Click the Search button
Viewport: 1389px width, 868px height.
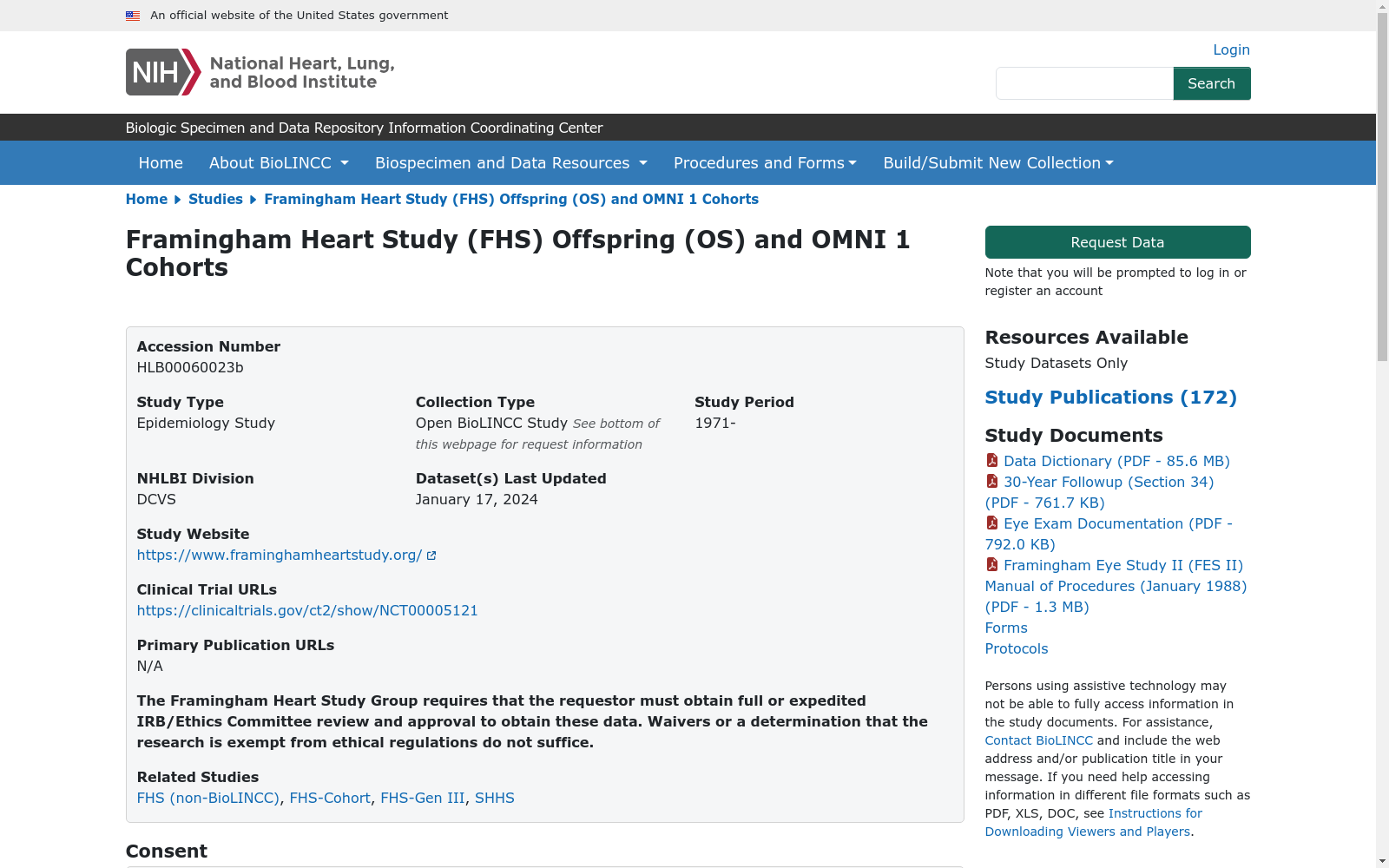click(1212, 83)
